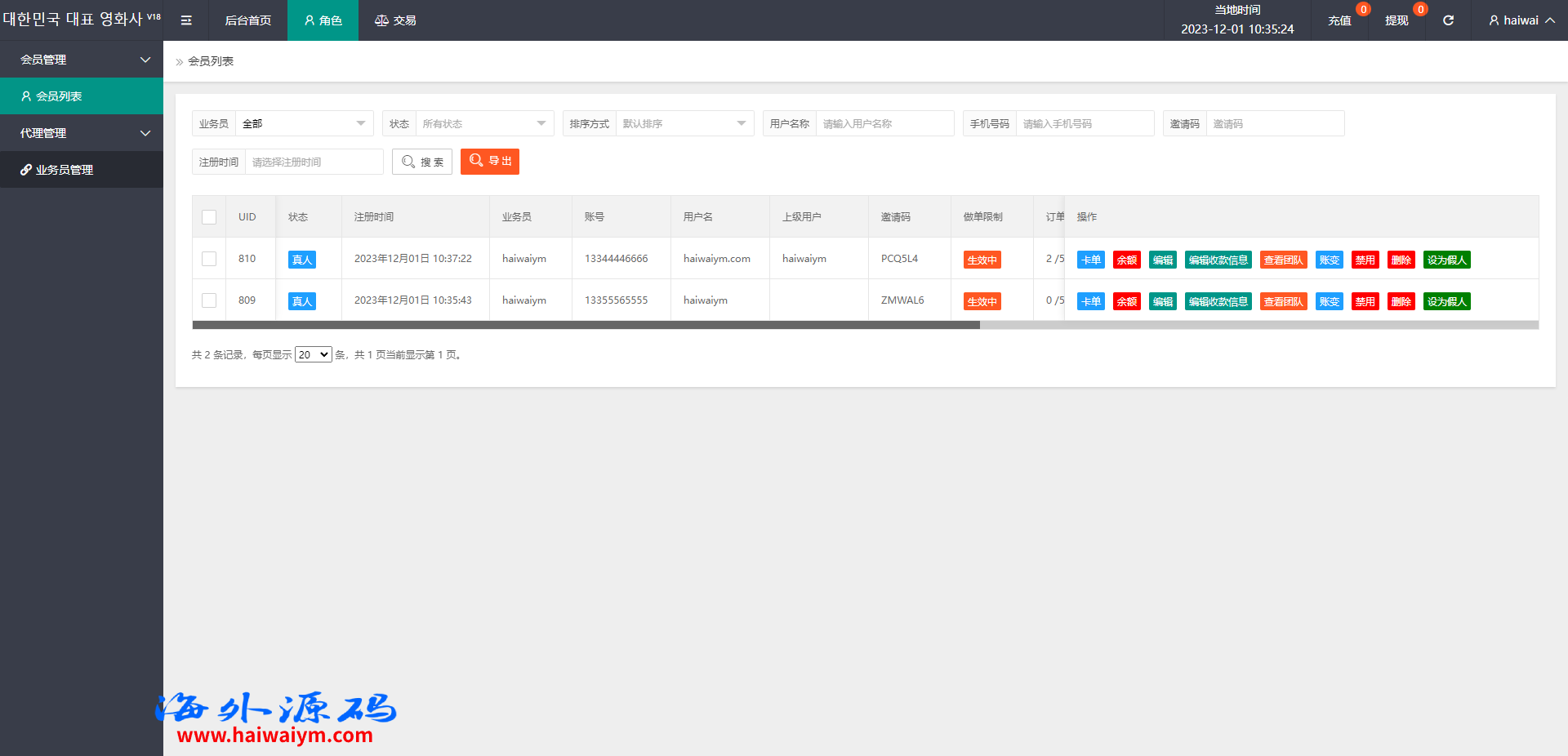Open the 状态 filter dropdown
The image size is (1568, 756).
484,124
